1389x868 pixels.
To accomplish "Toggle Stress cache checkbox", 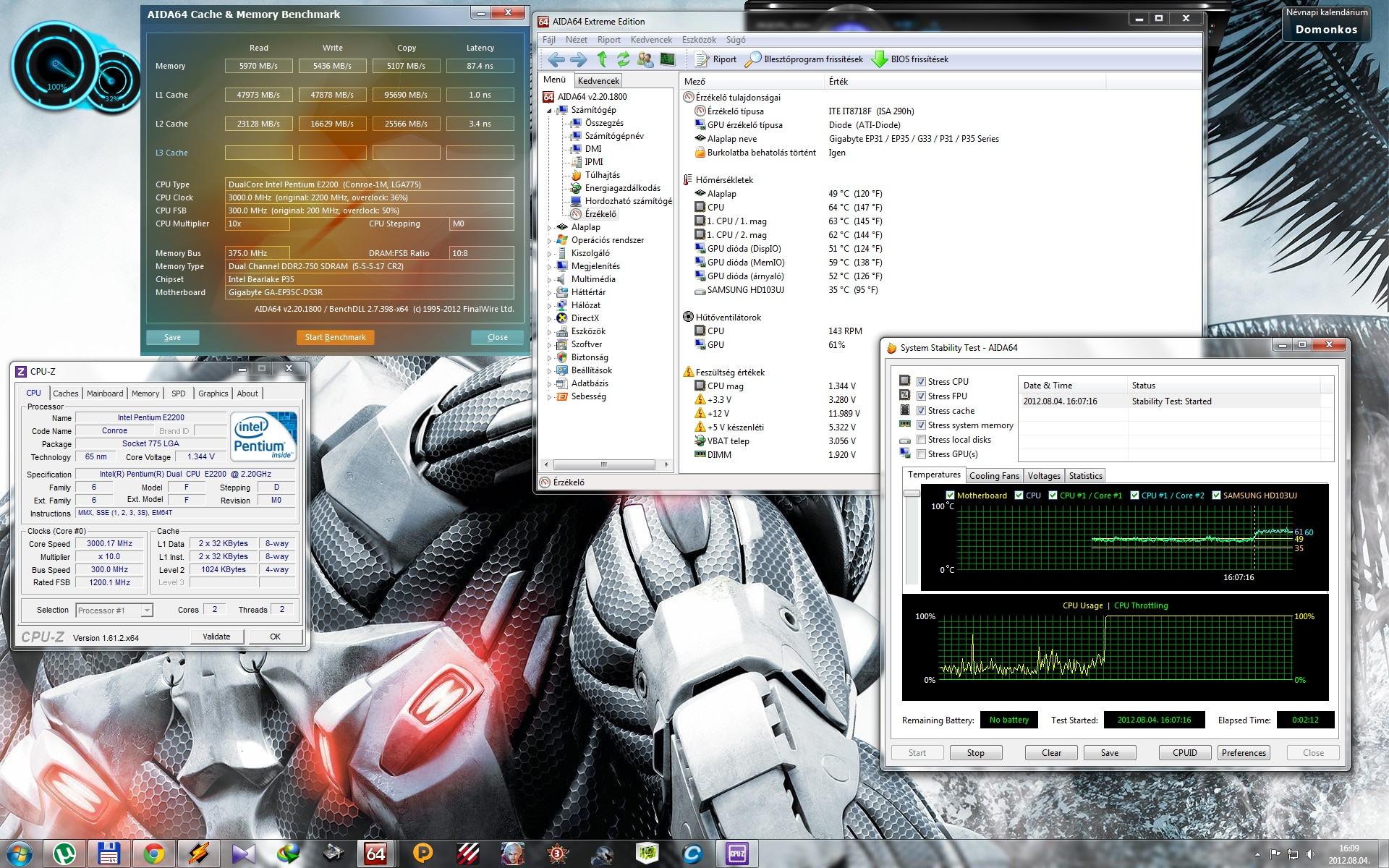I will [x=921, y=411].
